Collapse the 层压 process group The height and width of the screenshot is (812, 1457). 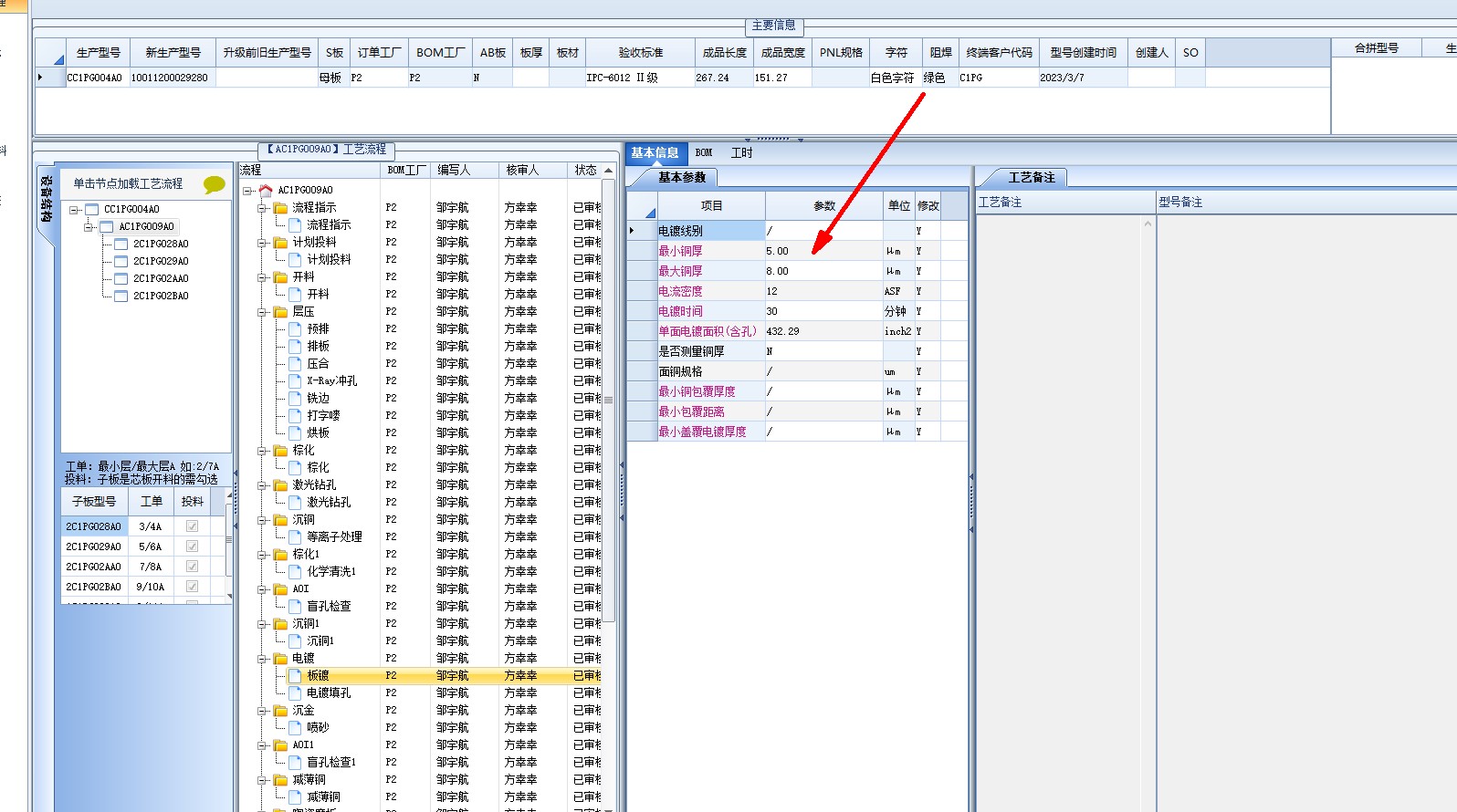pyautogui.click(x=262, y=312)
